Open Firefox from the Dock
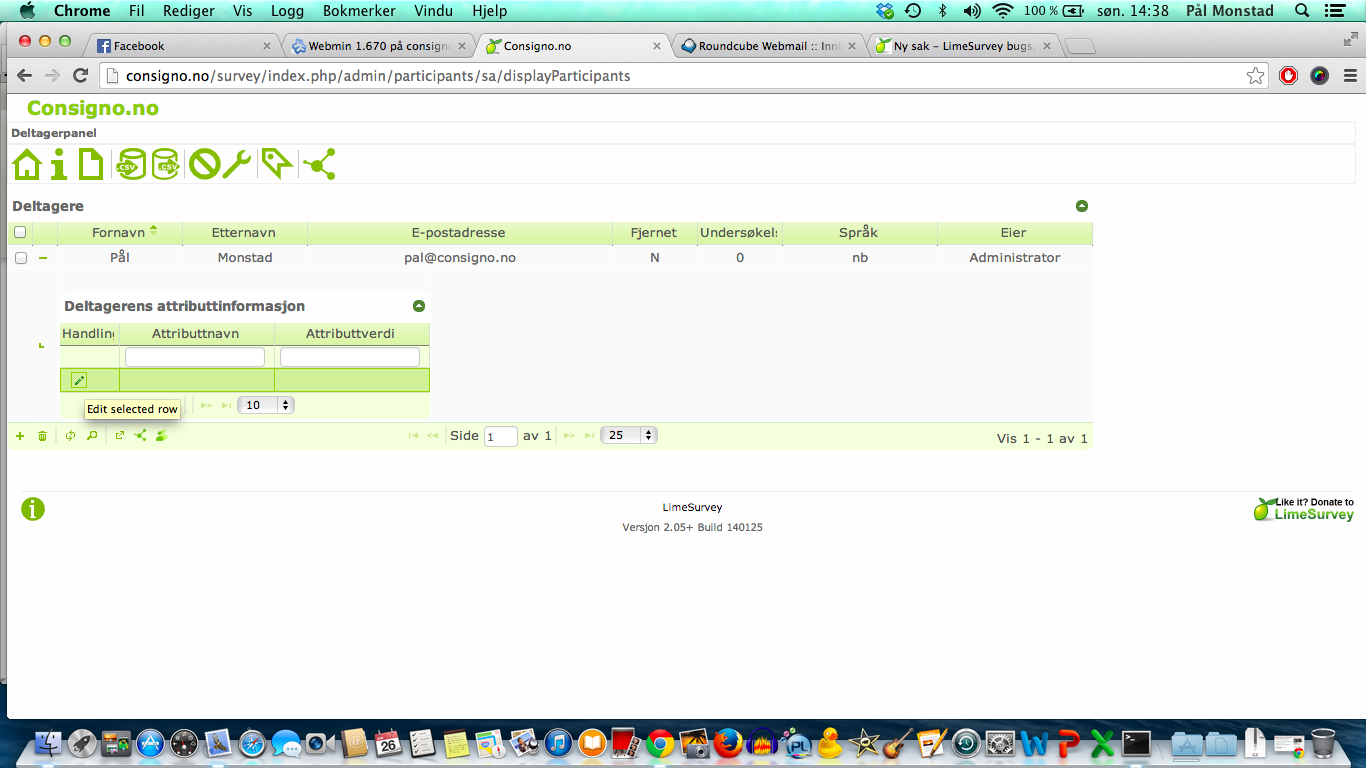 (x=729, y=744)
